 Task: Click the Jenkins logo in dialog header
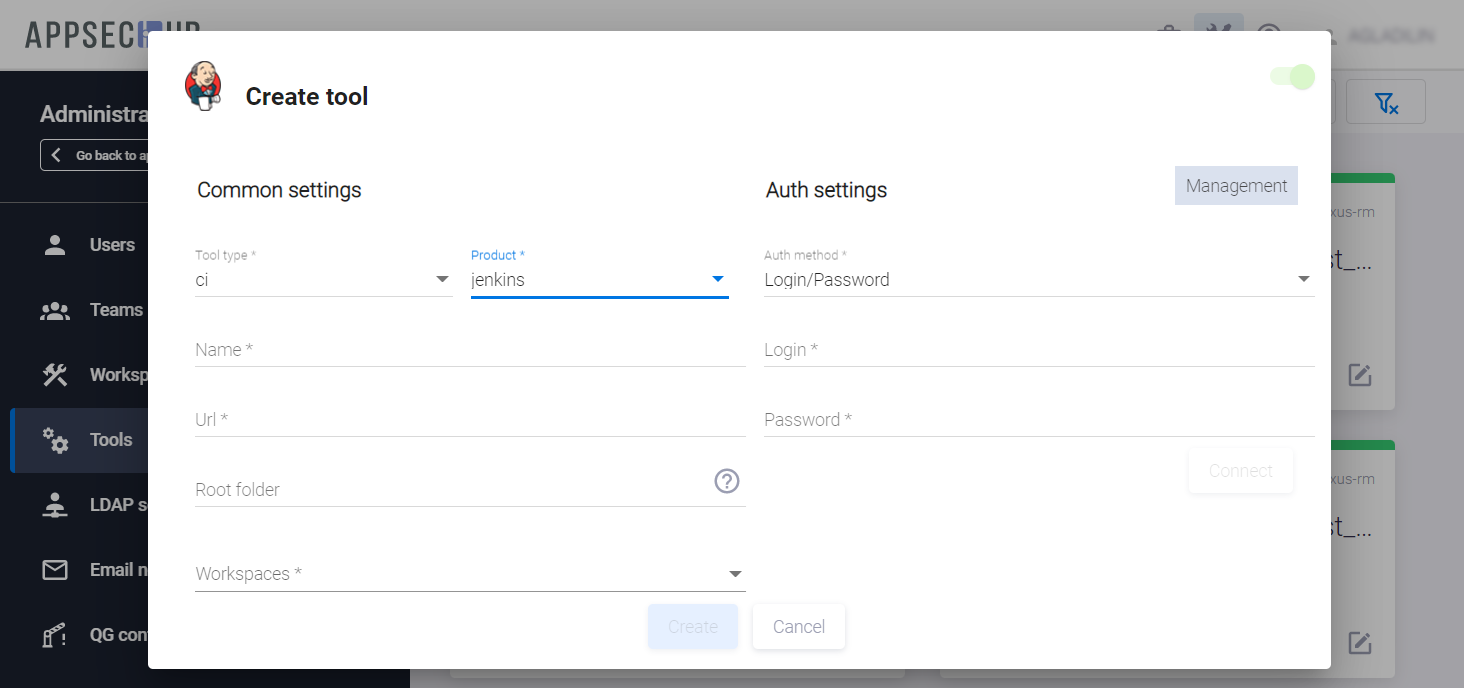point(204,86)
